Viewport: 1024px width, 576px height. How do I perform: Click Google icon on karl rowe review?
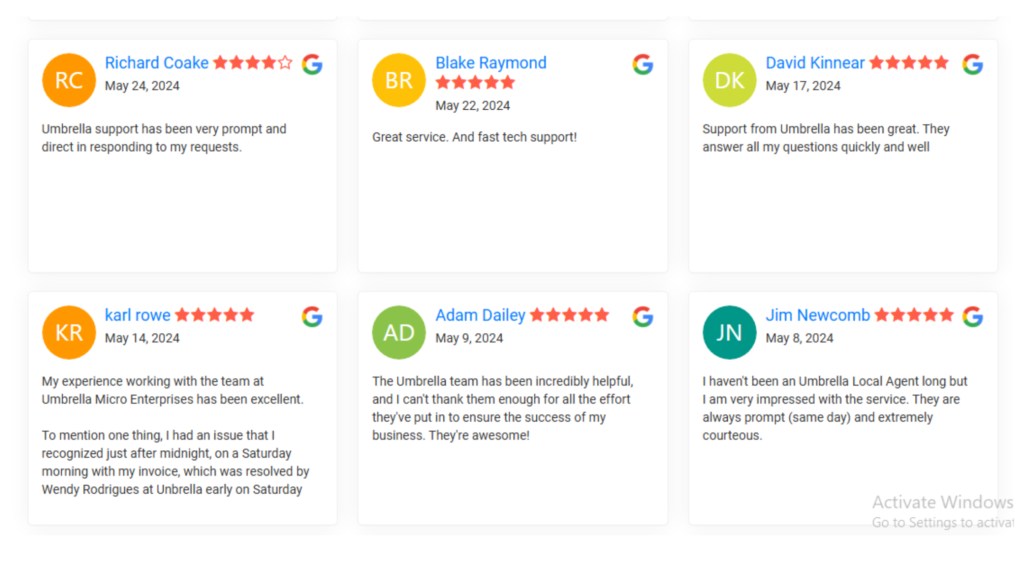click(x=312, y=316)
